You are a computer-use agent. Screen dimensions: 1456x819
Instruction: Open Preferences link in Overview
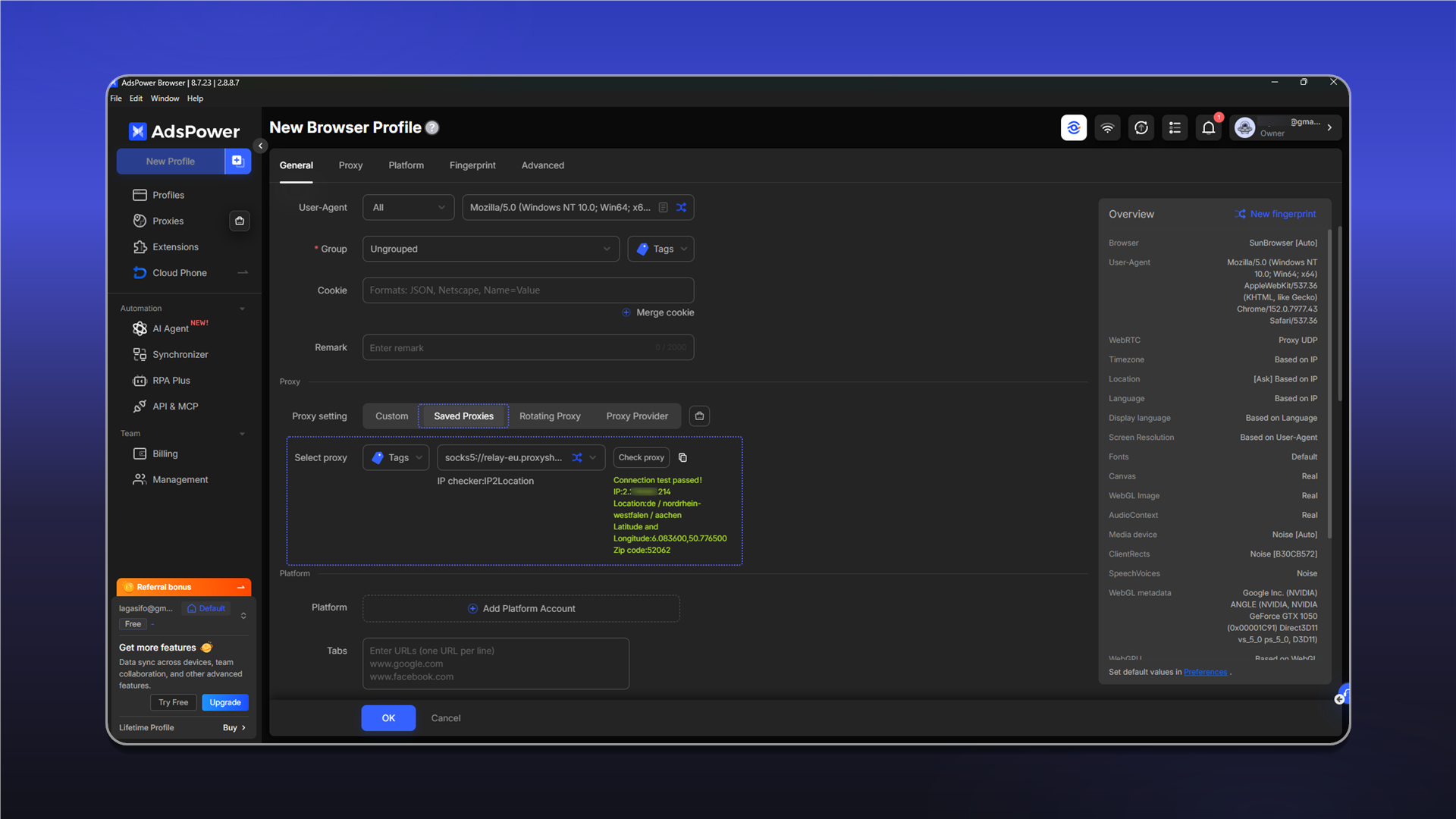pos(1205,672)
